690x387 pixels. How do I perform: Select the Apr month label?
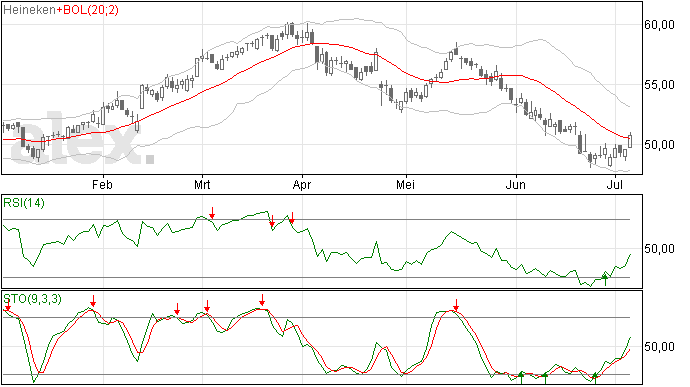tap(302, 185)
